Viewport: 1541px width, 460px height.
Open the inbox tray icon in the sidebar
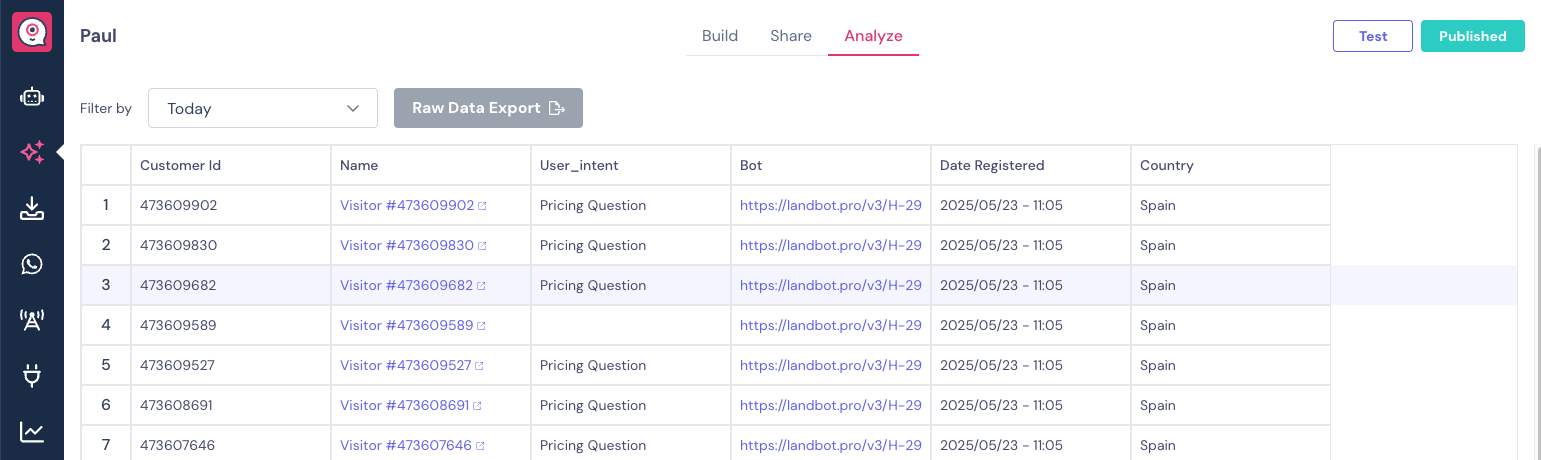(x=32, y=208)
